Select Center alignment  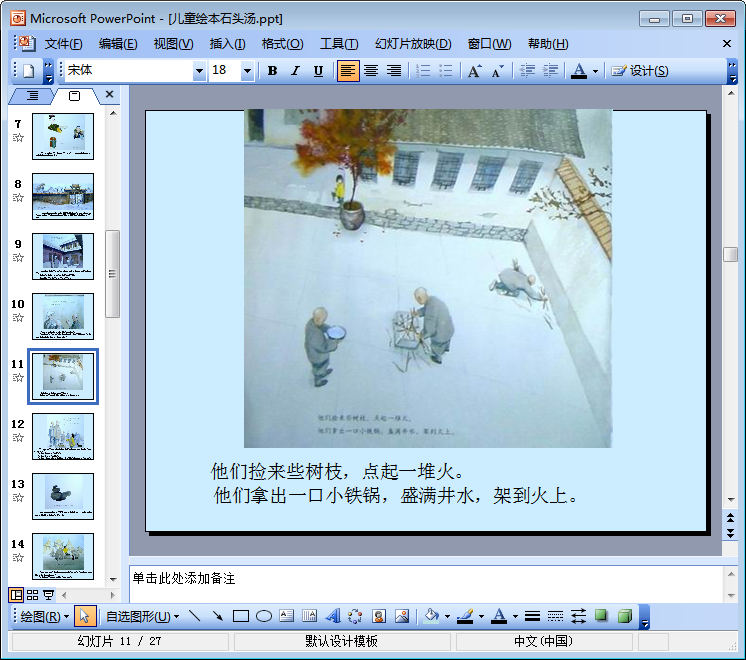click(x=371, y=71)
